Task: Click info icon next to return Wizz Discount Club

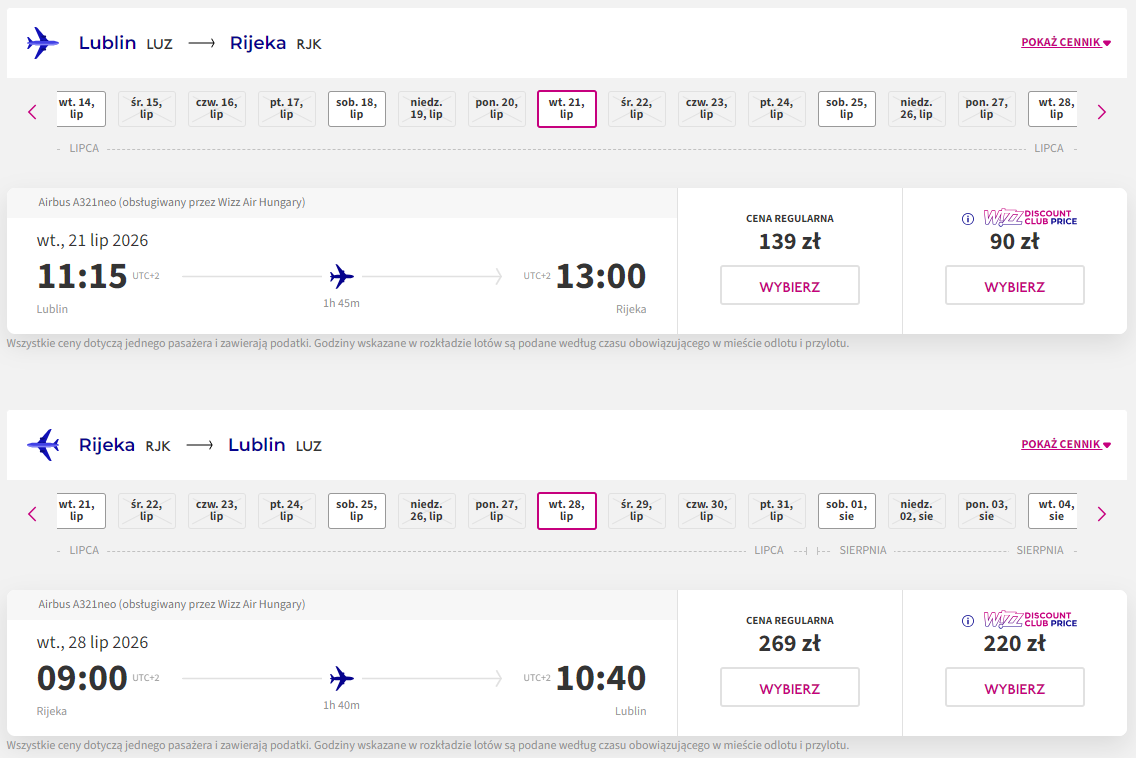Action: point(967,621)
